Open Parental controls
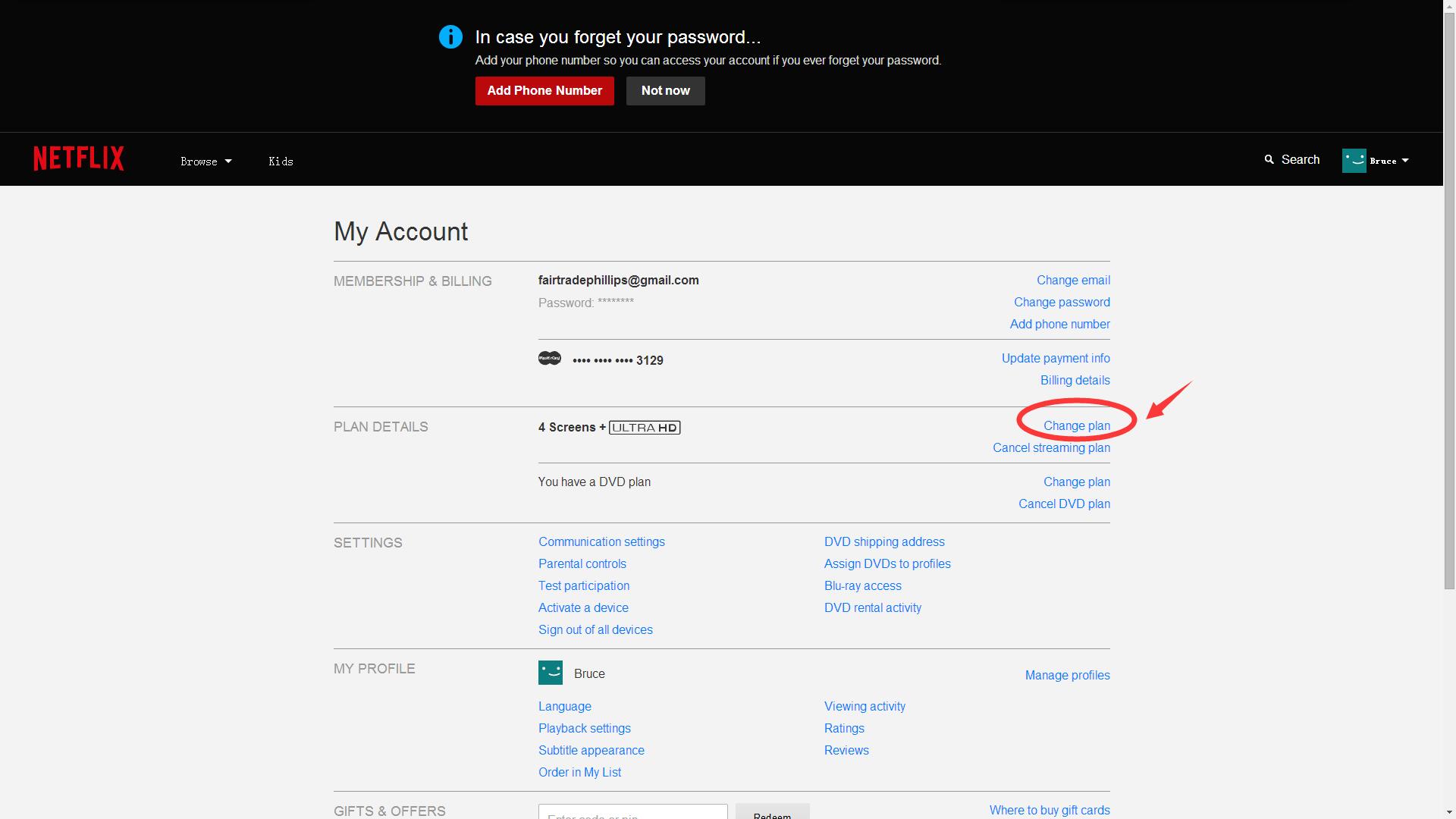Viewport: 1456px width, 819px height. [x=582, y=563]
